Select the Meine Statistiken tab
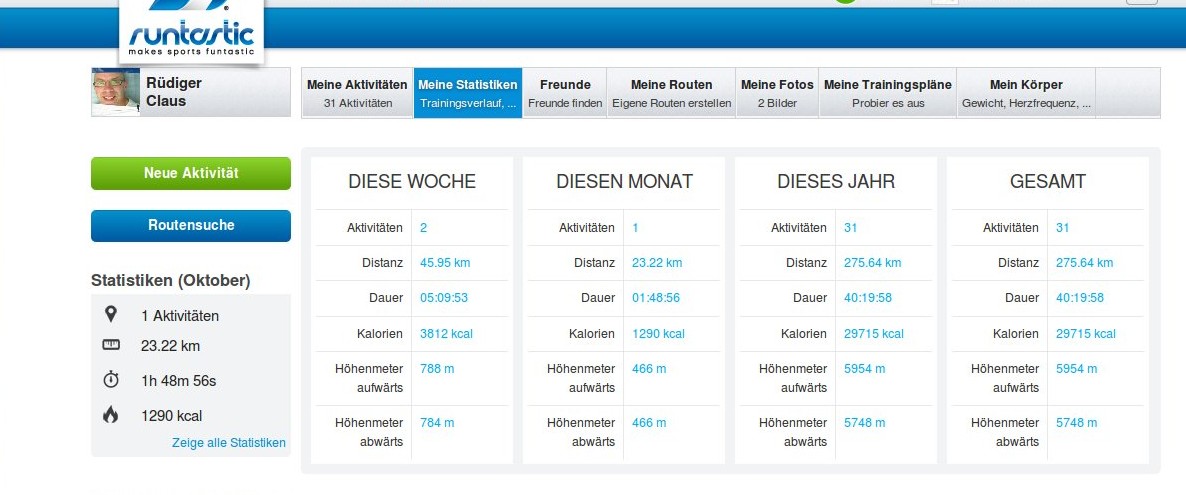The height and width of the screenshot is (495, 1186). [467, 93]
